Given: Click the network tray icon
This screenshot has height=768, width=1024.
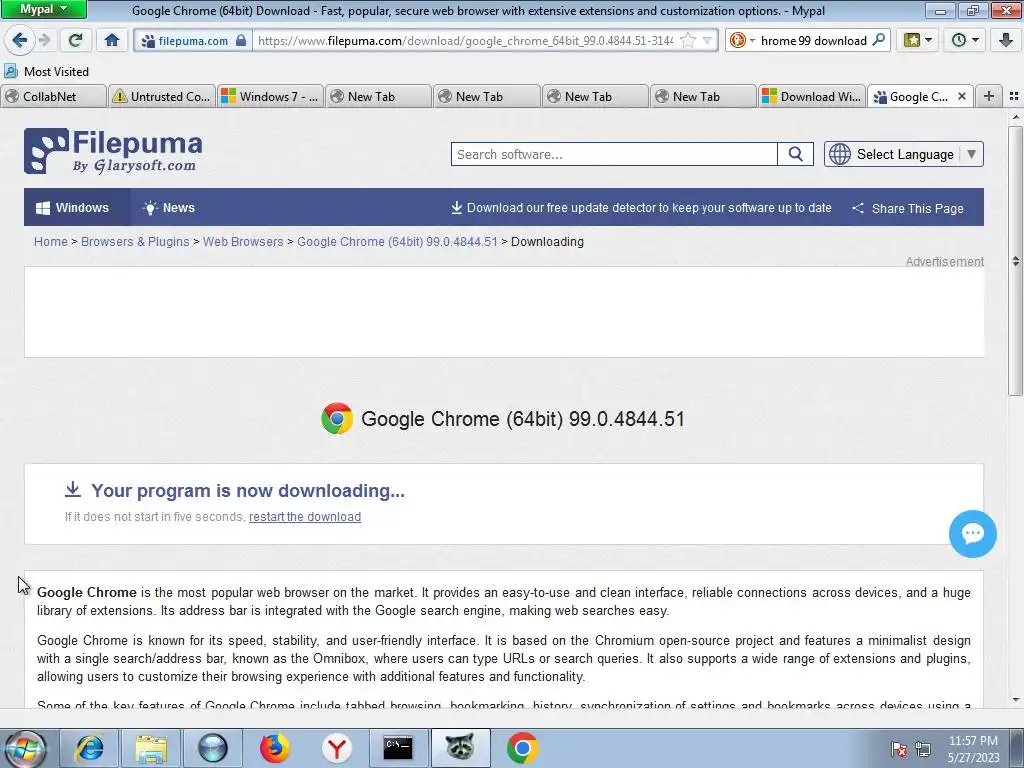Looking at the screenshot, I should tap(923, 749).
